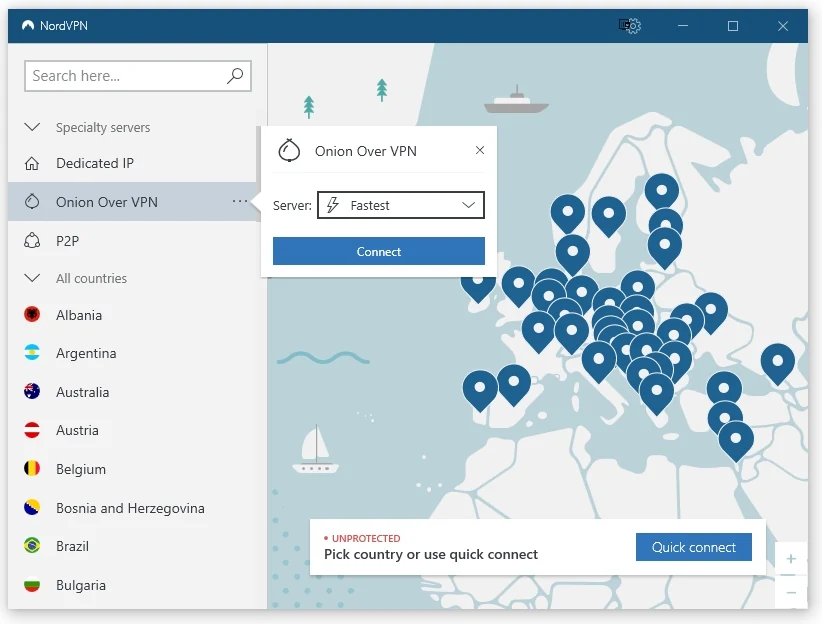Close the Onion Over VPN popup

click(x=480, y=150)
